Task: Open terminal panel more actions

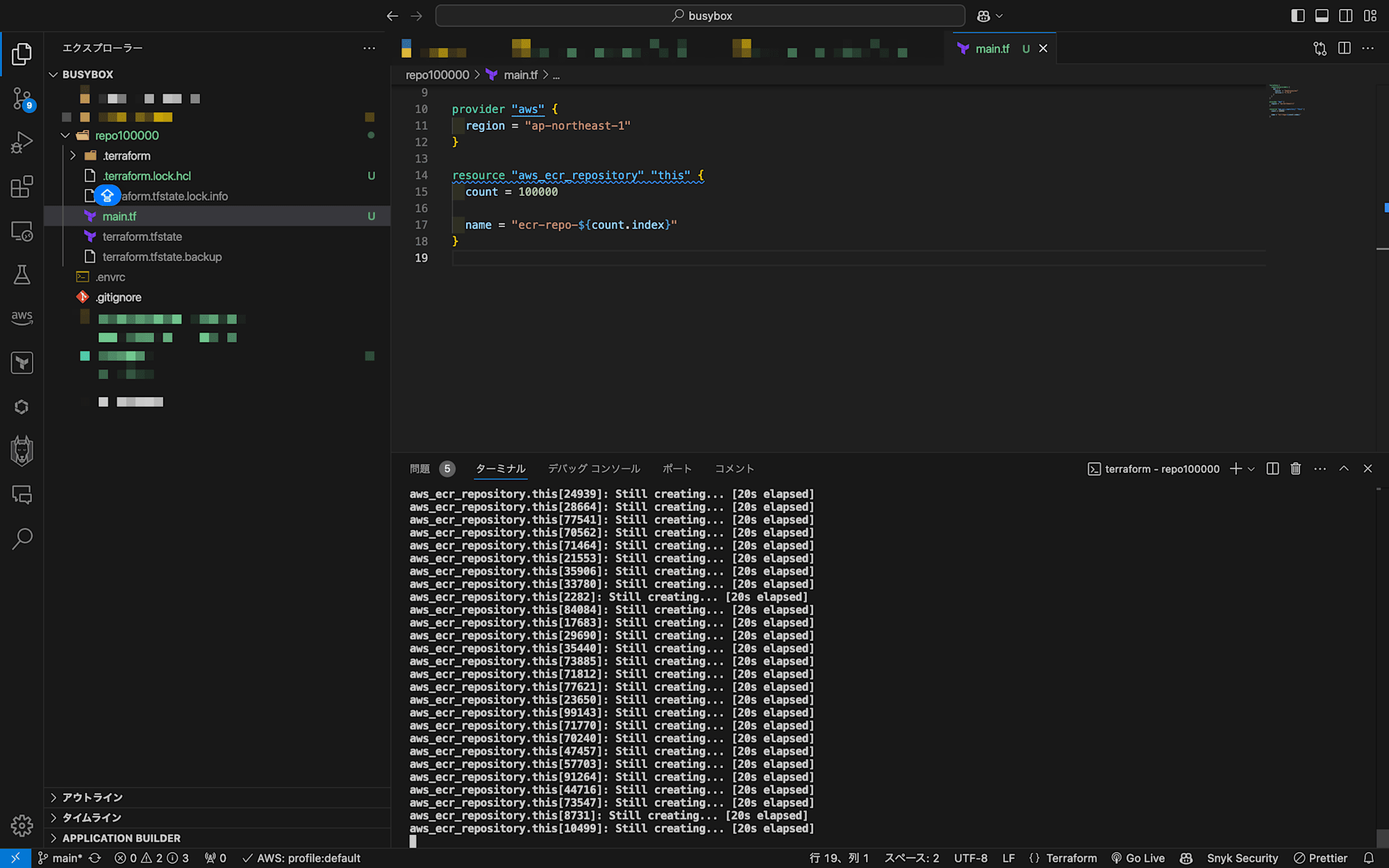Action: tap(1320, 469)
